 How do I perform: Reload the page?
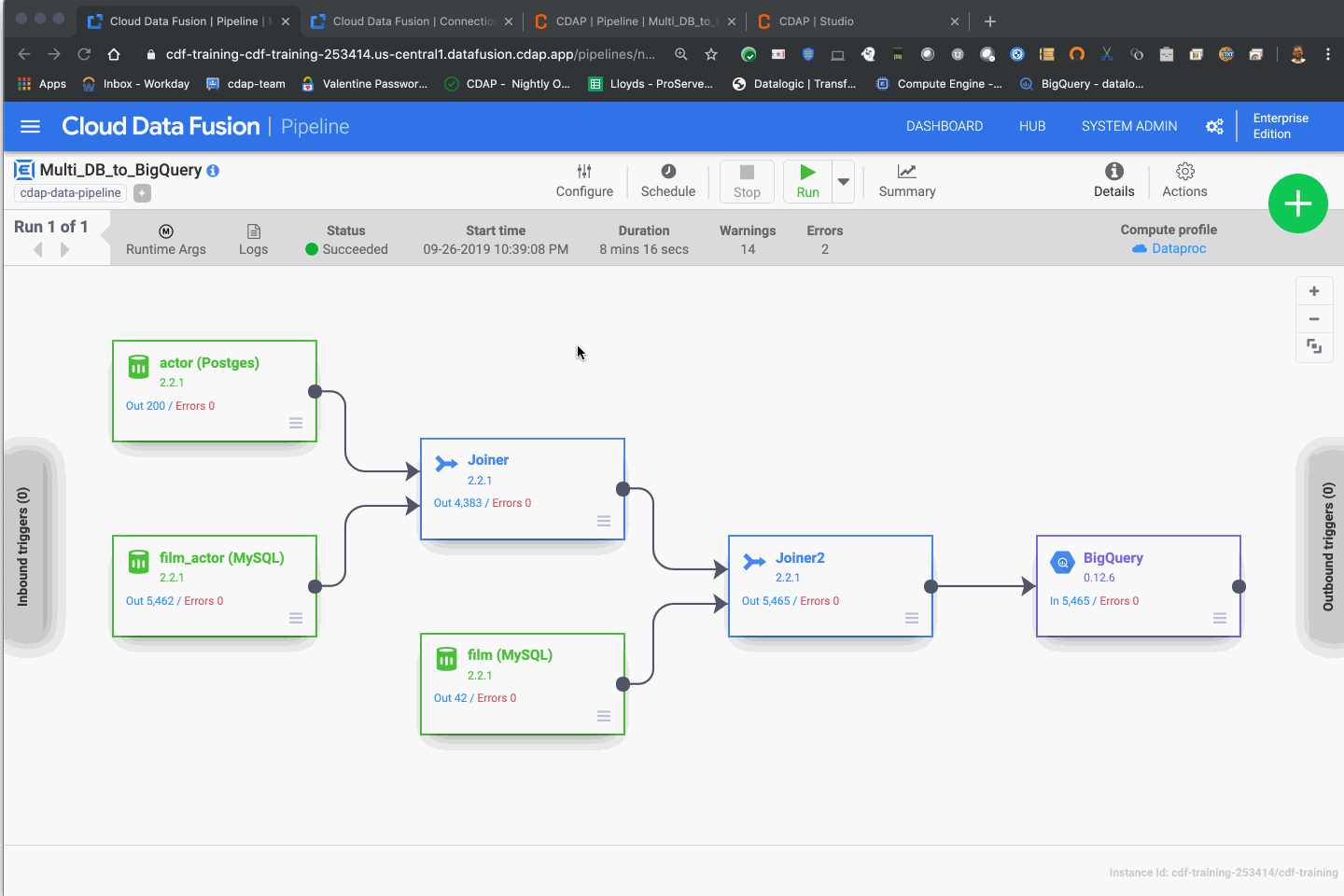pyautogui.click(x=84, y=54)
